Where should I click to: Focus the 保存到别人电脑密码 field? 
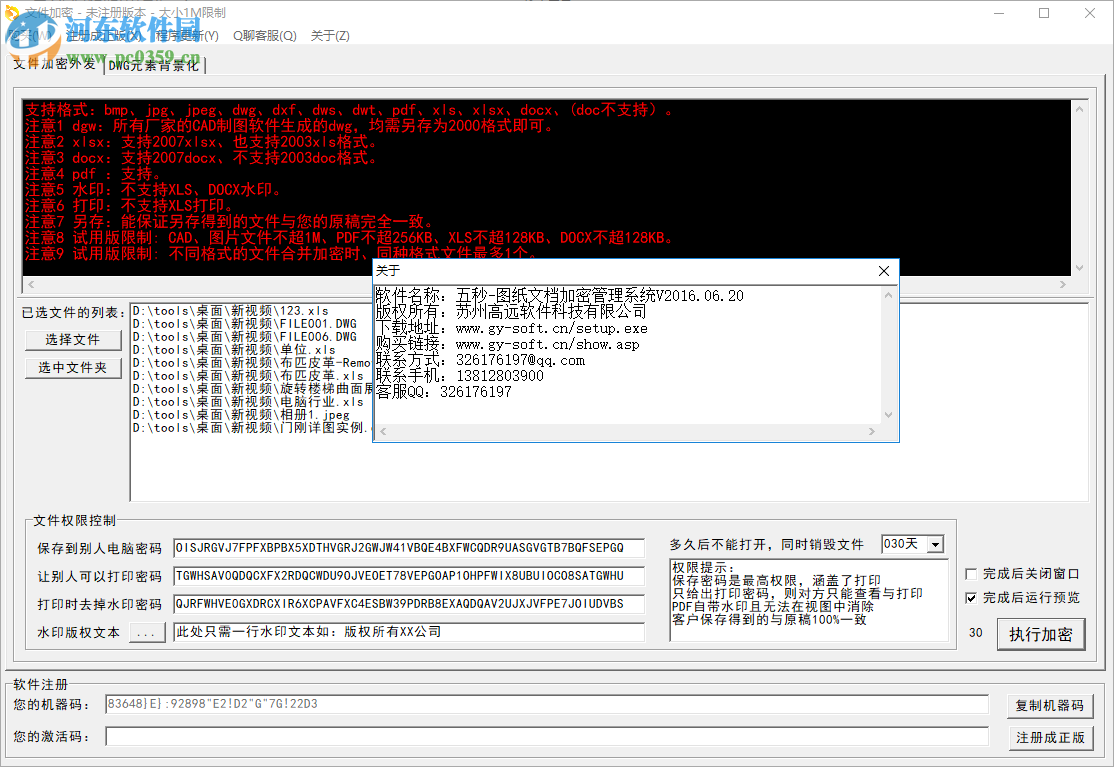click(409, 548)
